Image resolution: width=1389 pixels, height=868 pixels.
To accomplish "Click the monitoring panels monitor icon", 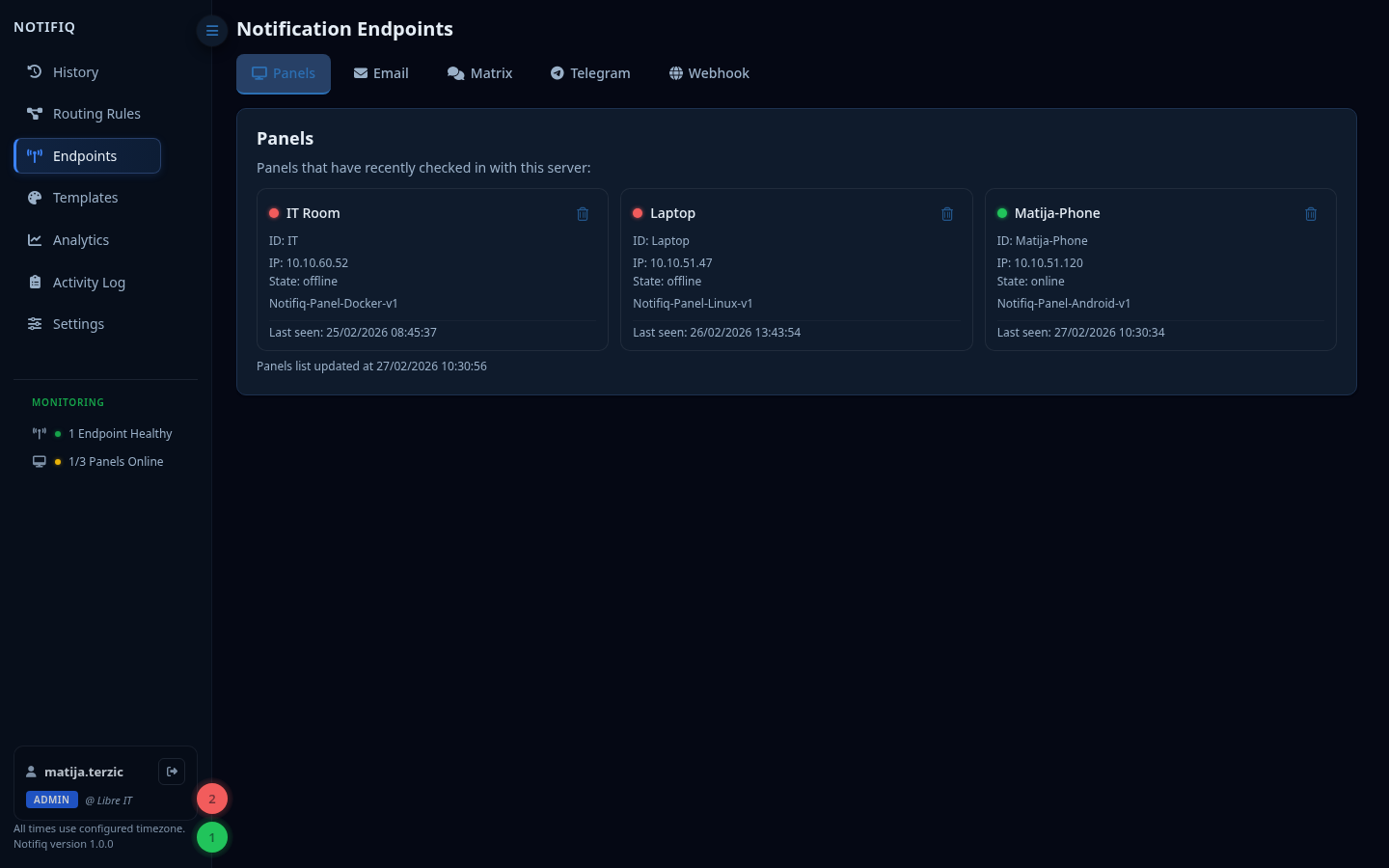I will pos(40,461).
